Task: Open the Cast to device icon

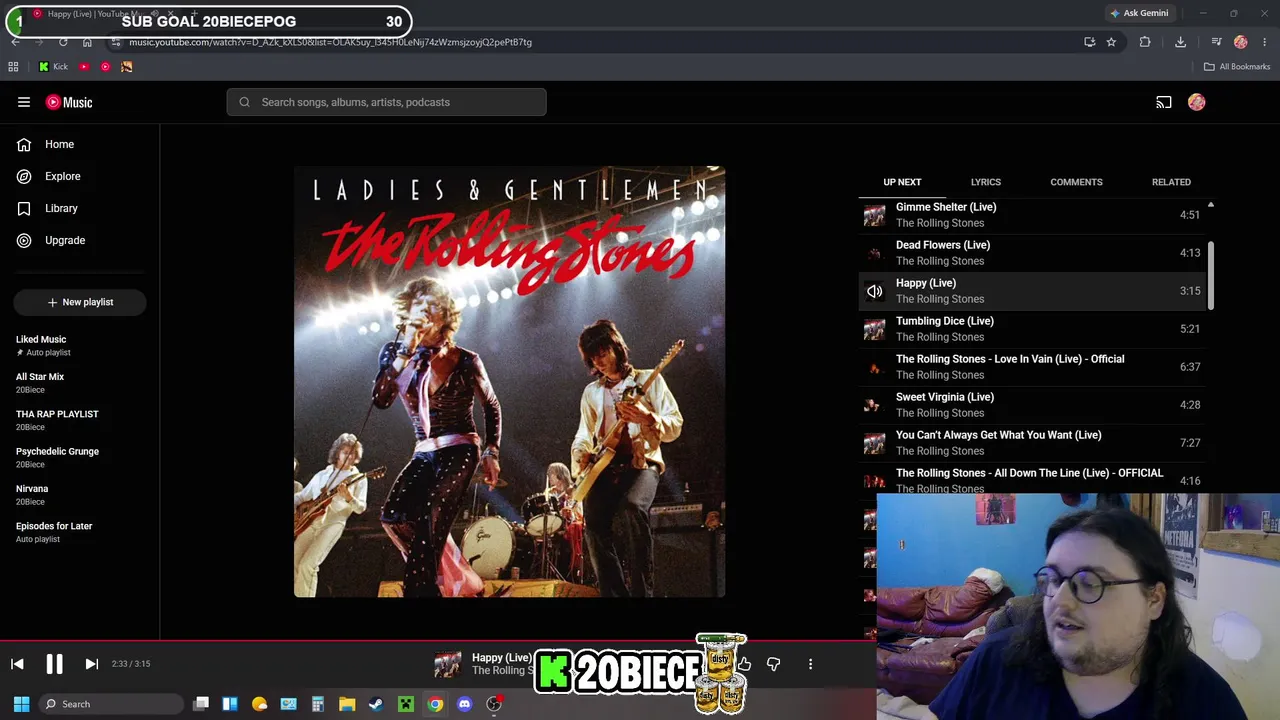Action: pos(1164,102)
